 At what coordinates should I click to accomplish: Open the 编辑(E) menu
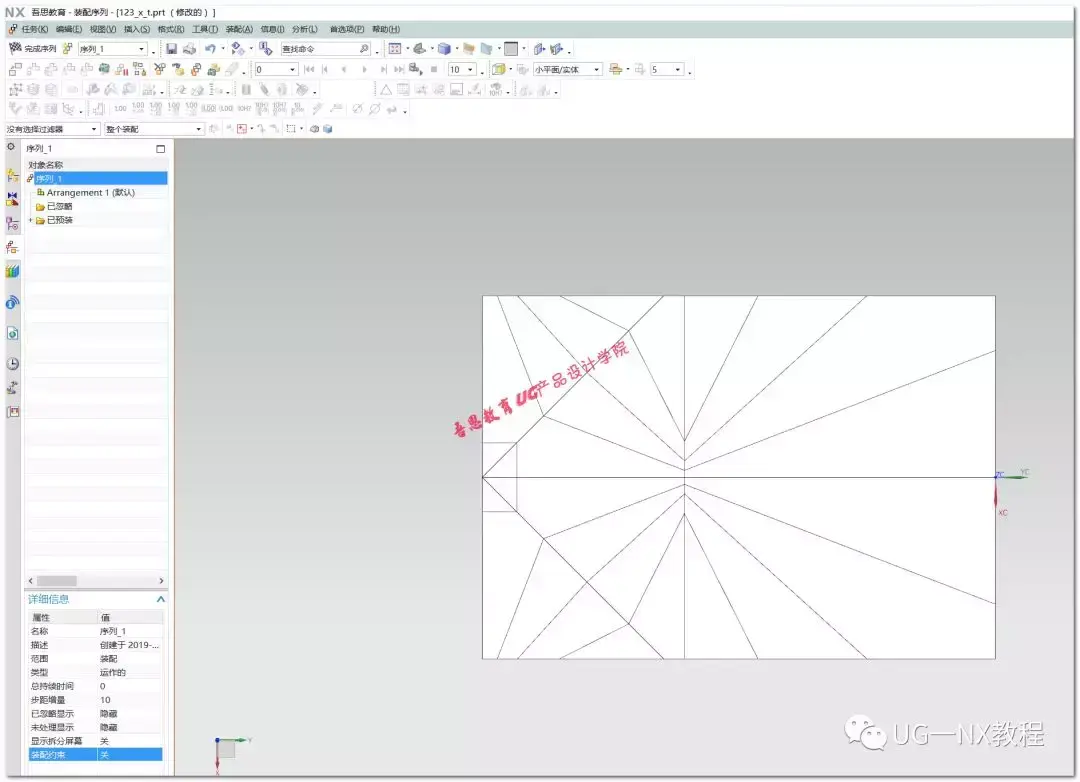(68, 29)
